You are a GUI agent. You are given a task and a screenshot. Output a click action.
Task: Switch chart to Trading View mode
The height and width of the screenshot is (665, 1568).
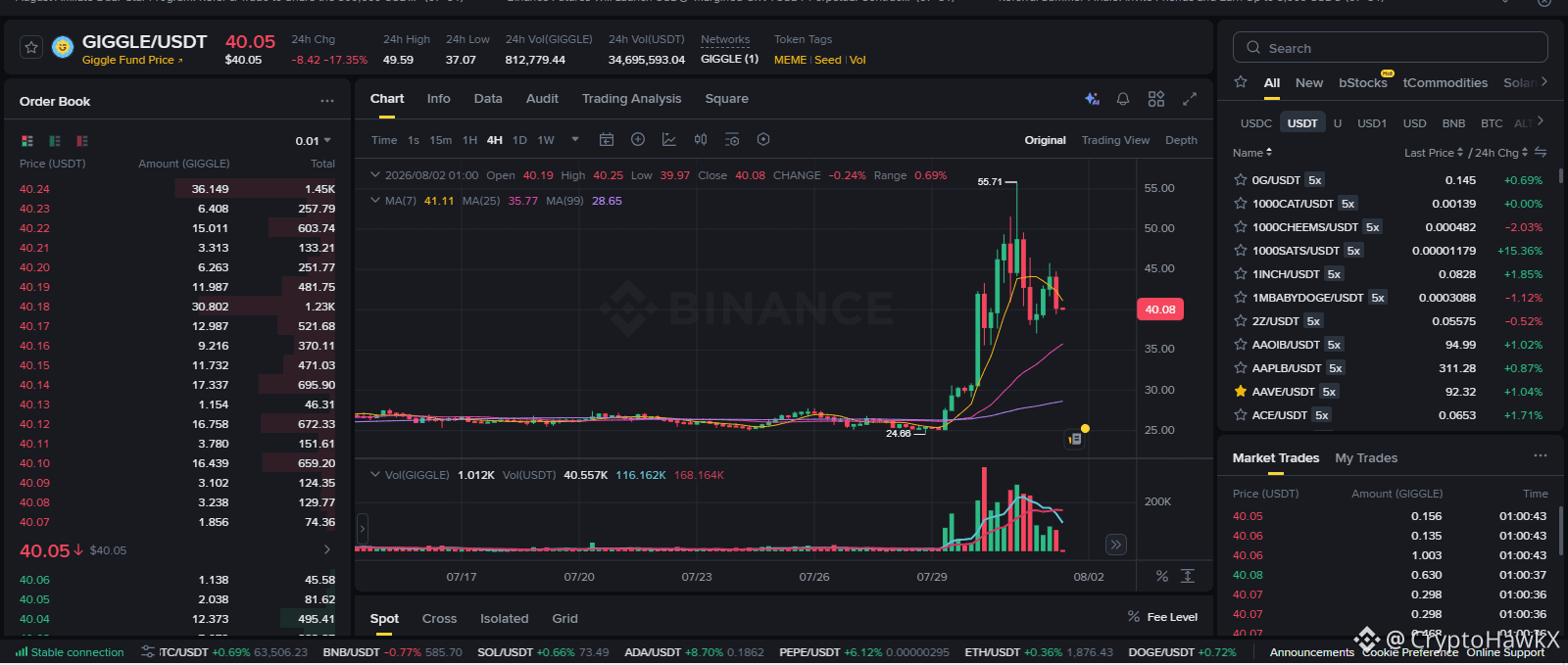coord(1115,140)
